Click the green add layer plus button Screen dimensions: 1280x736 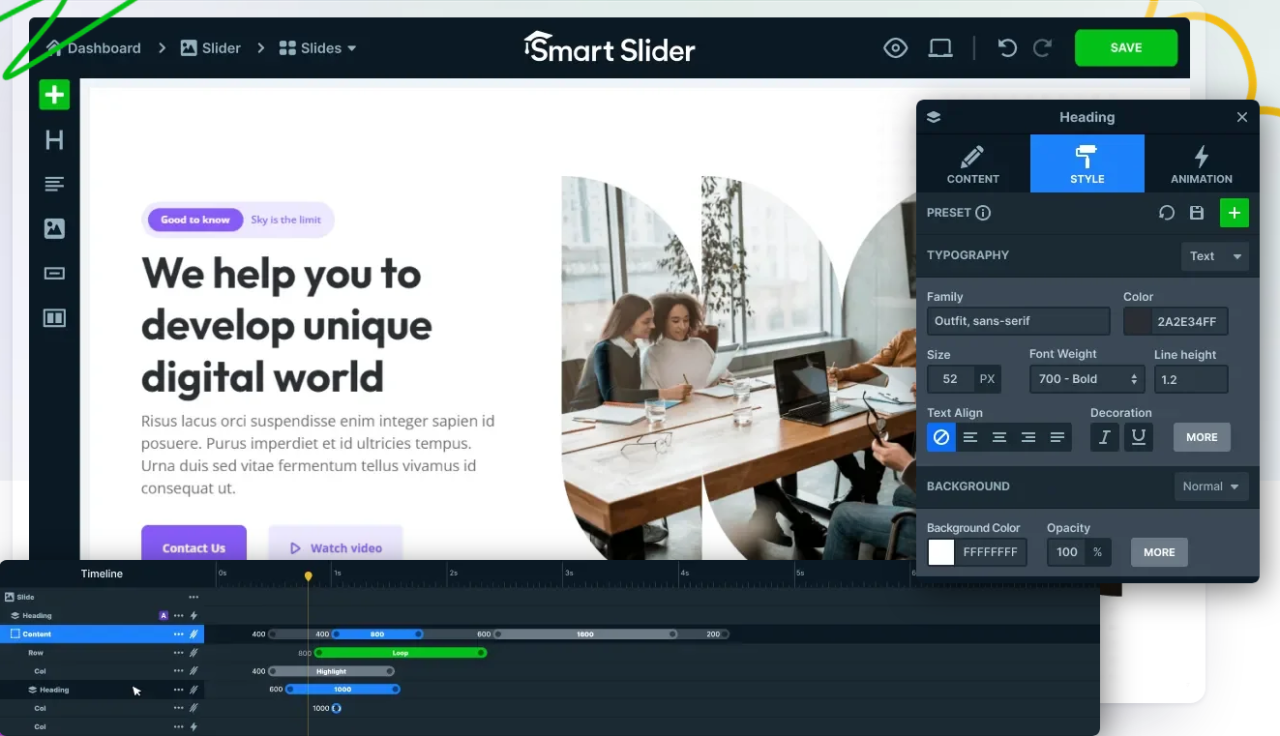54,95
